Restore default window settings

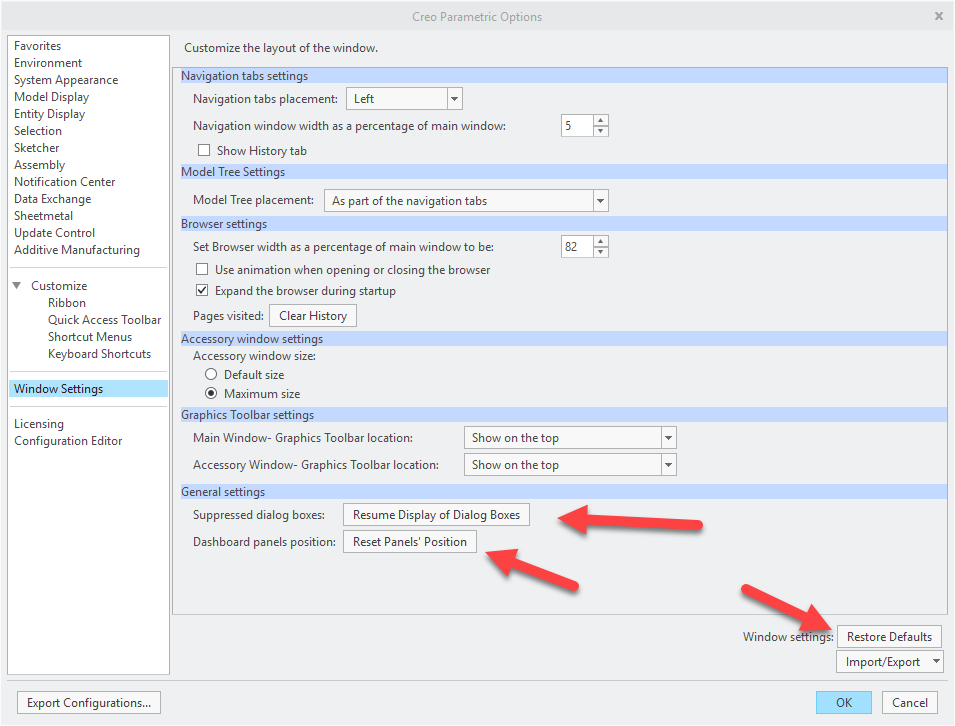point(889,636)
